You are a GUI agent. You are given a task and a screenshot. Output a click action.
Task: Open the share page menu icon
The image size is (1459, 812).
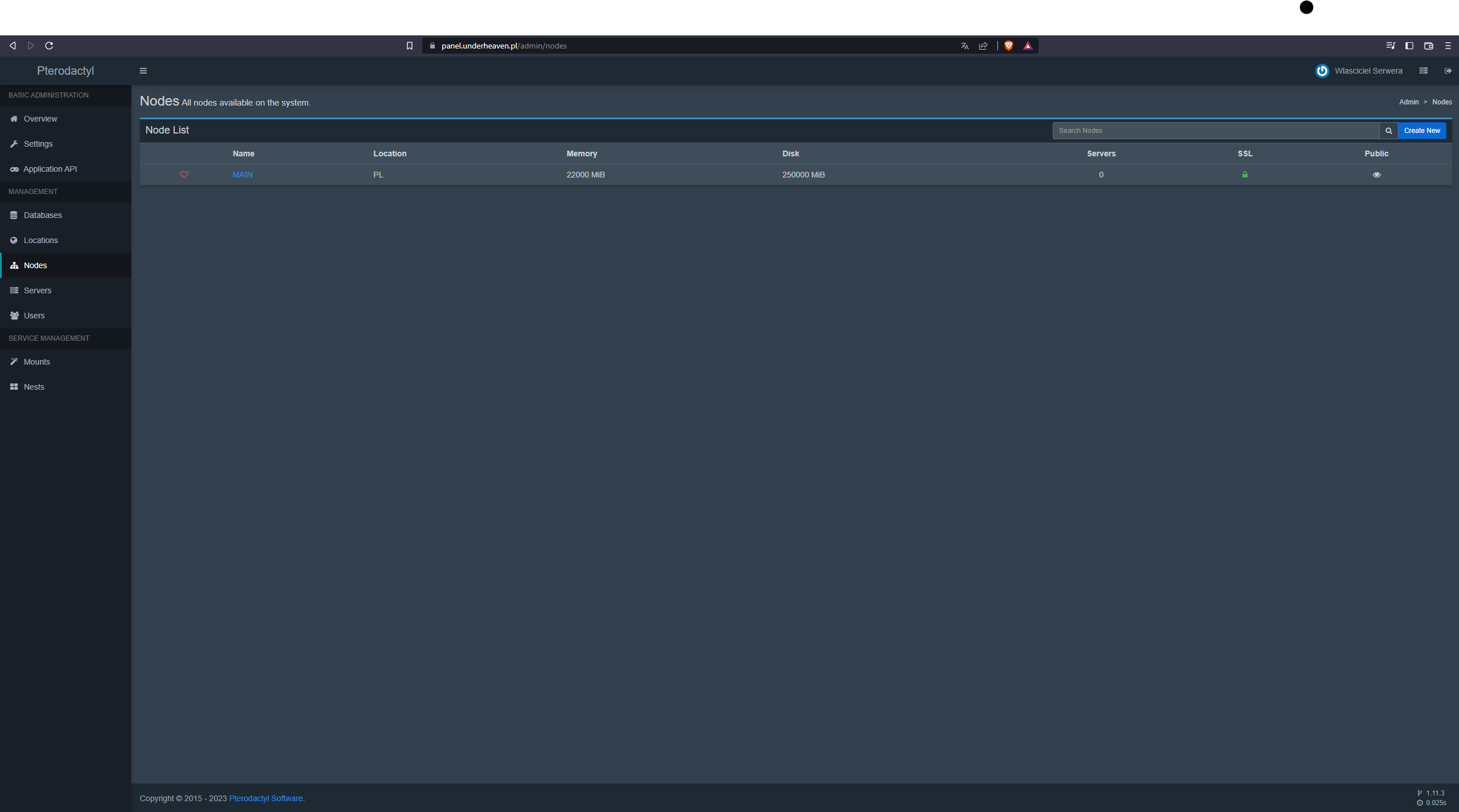983,46
